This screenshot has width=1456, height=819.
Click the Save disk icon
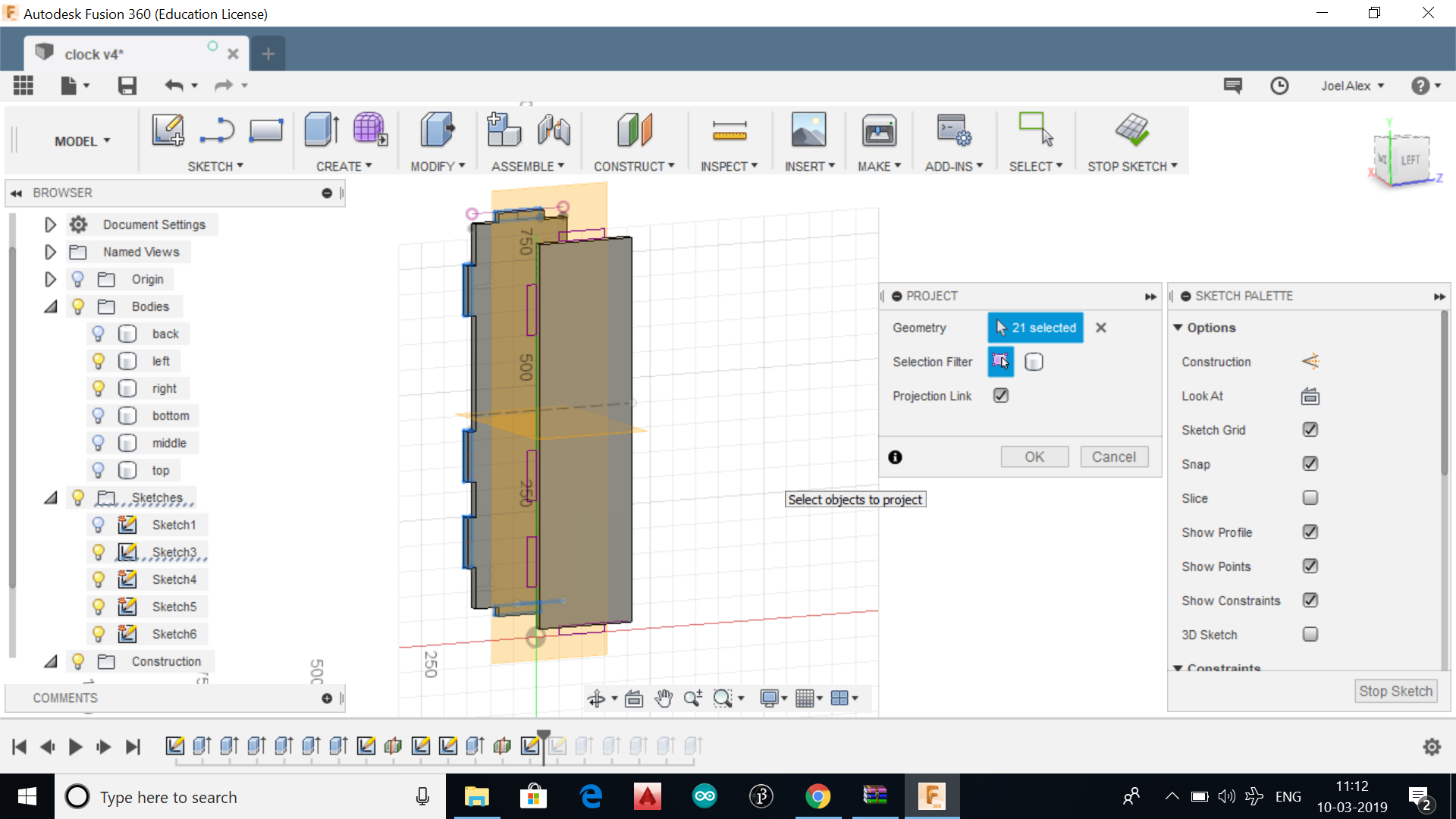click(x=127, y=86)
